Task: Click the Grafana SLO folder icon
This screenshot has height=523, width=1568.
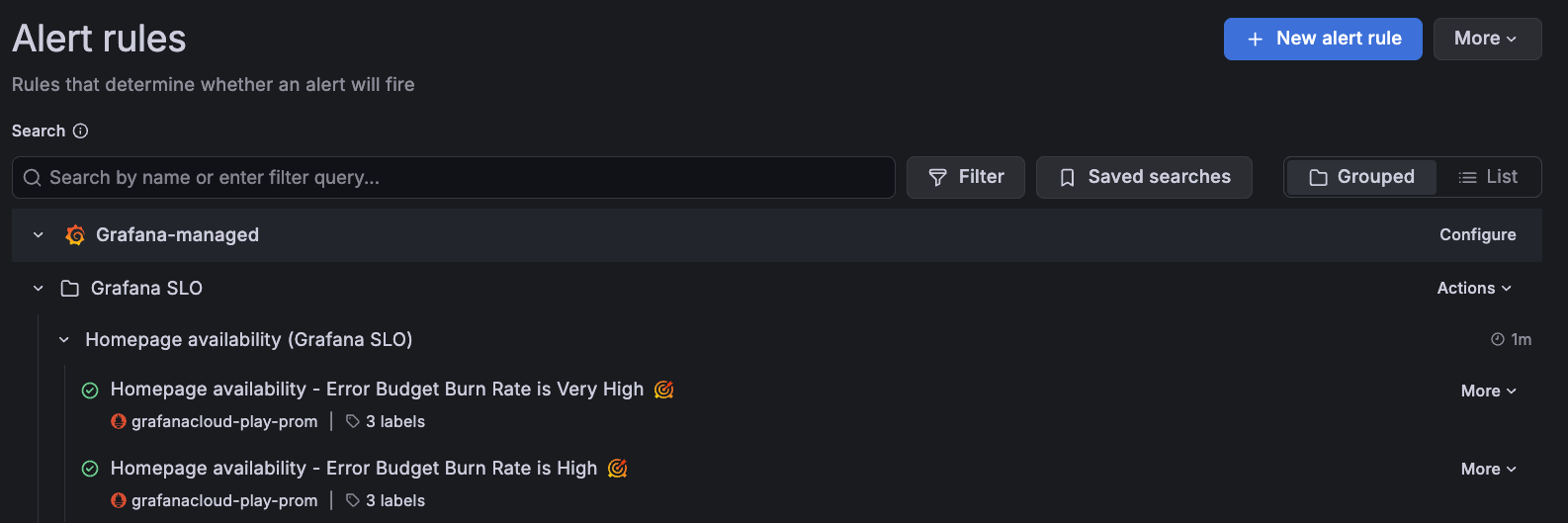Action: tap(70, 289)
